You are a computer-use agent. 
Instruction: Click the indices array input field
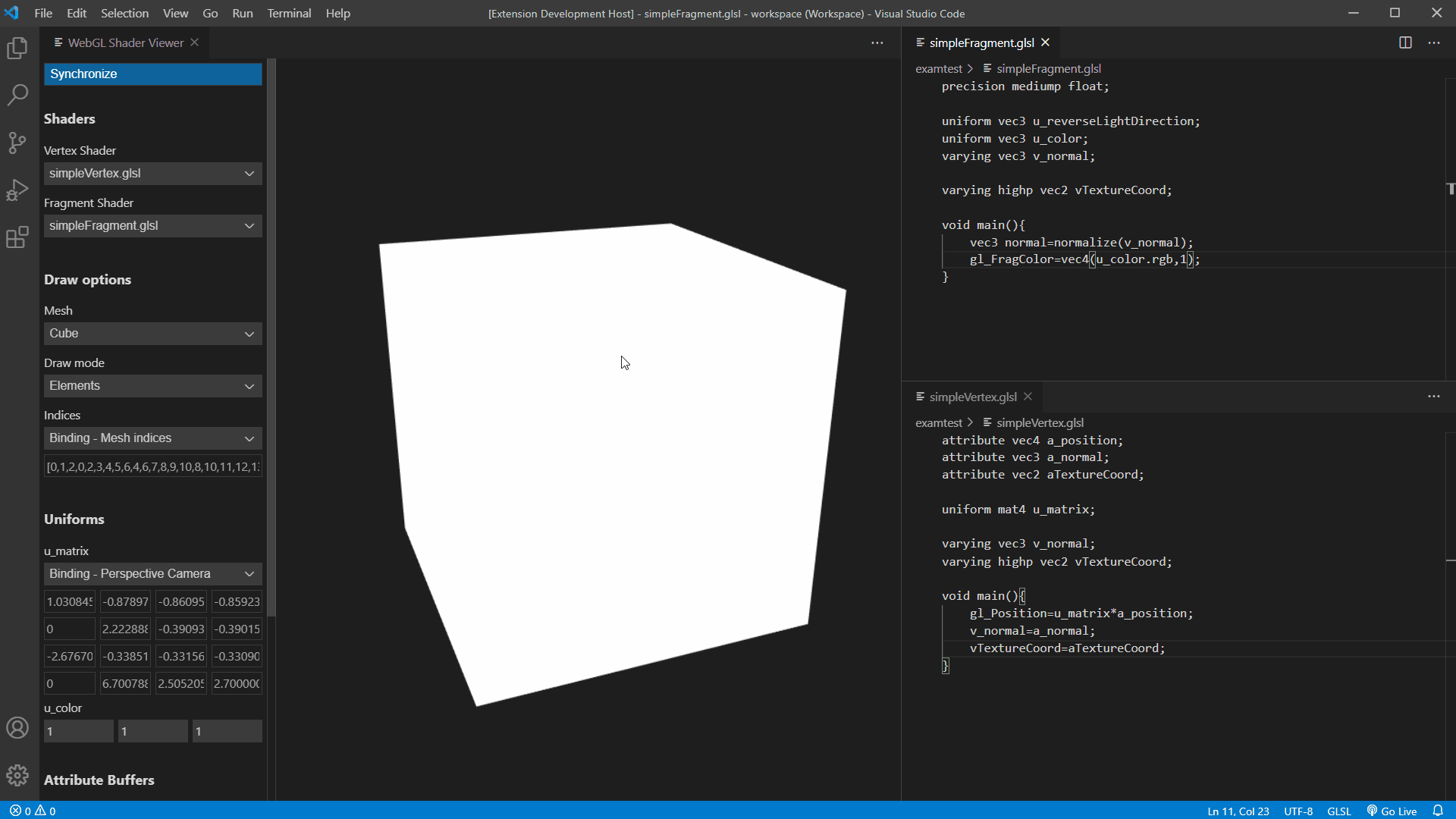coord(152,466)
